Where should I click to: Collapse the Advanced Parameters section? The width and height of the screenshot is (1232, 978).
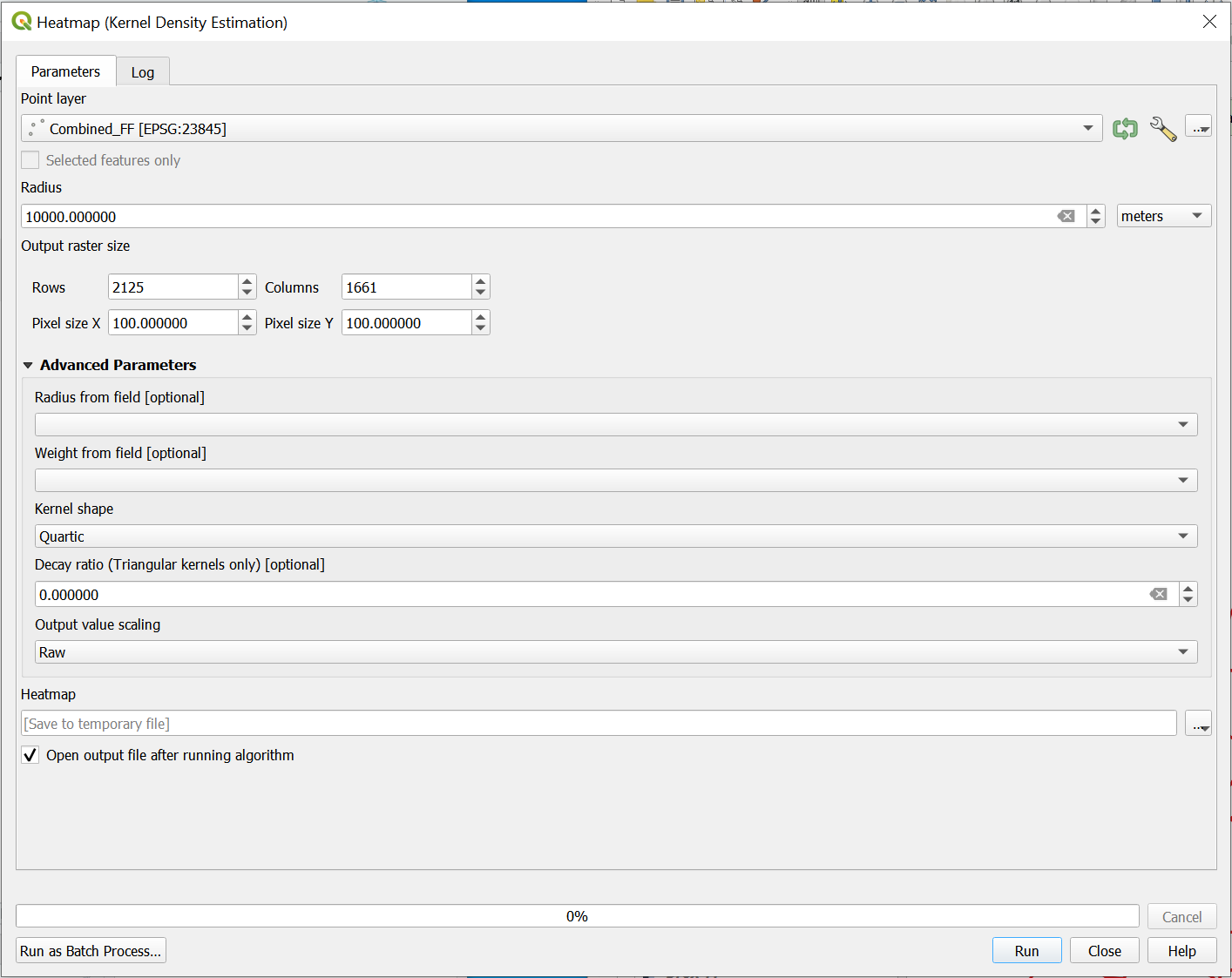click(28, 366)
